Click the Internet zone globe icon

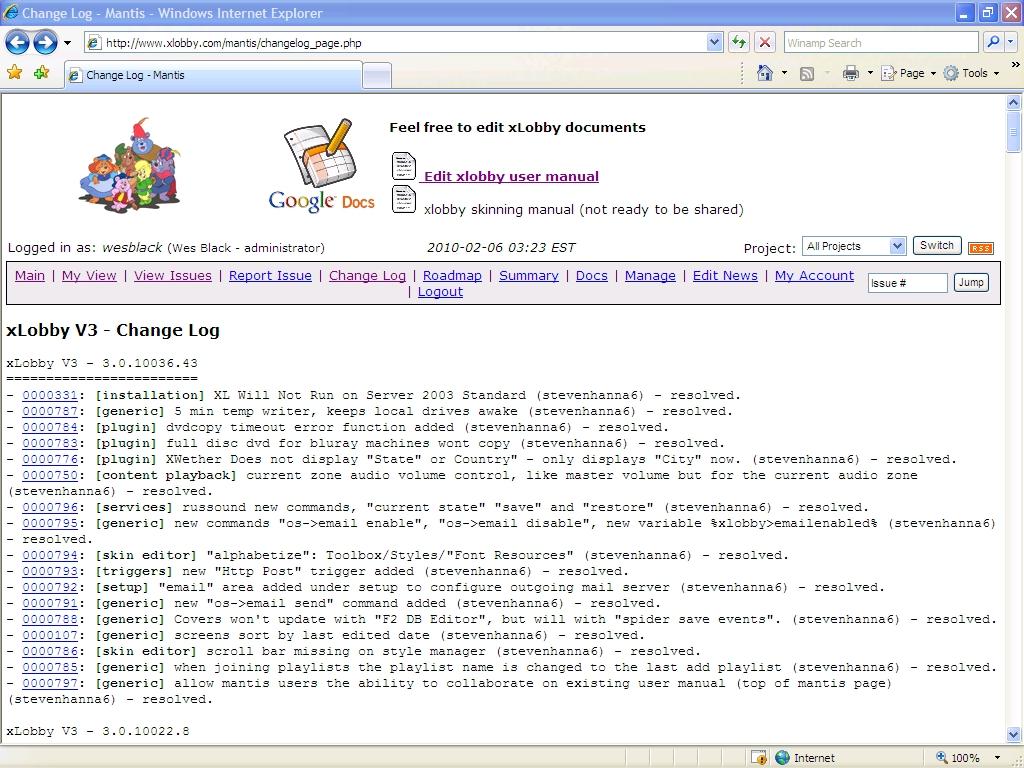click(782, 758)
